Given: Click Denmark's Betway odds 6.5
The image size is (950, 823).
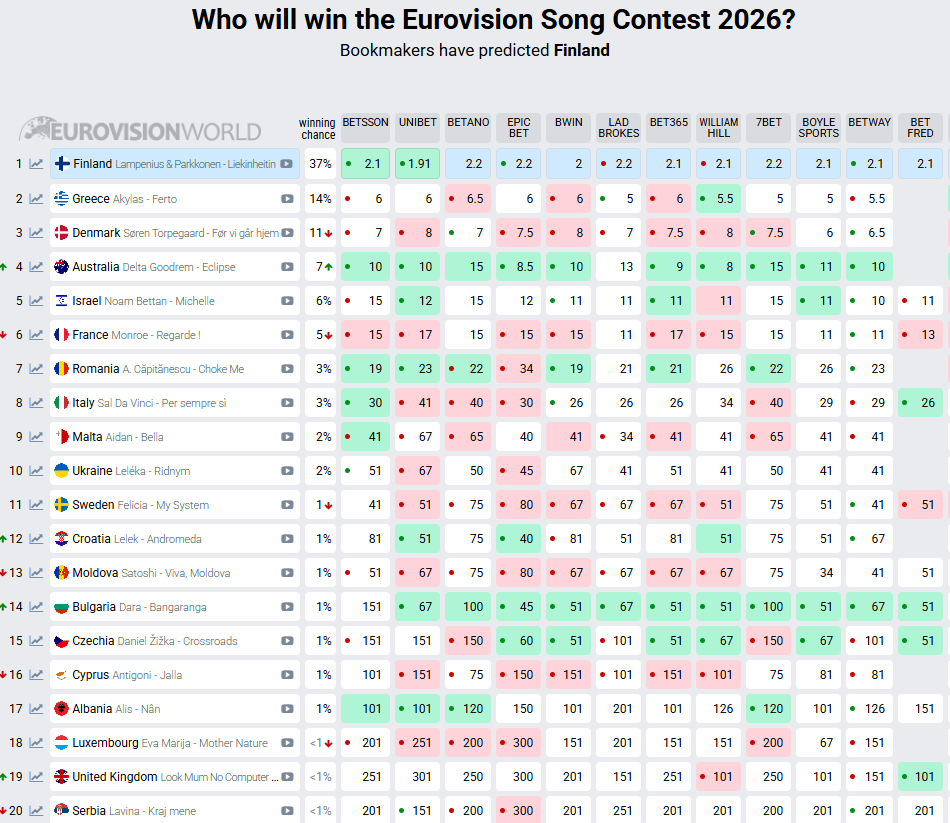Looking at the screenshot, I should coord(869,233).
